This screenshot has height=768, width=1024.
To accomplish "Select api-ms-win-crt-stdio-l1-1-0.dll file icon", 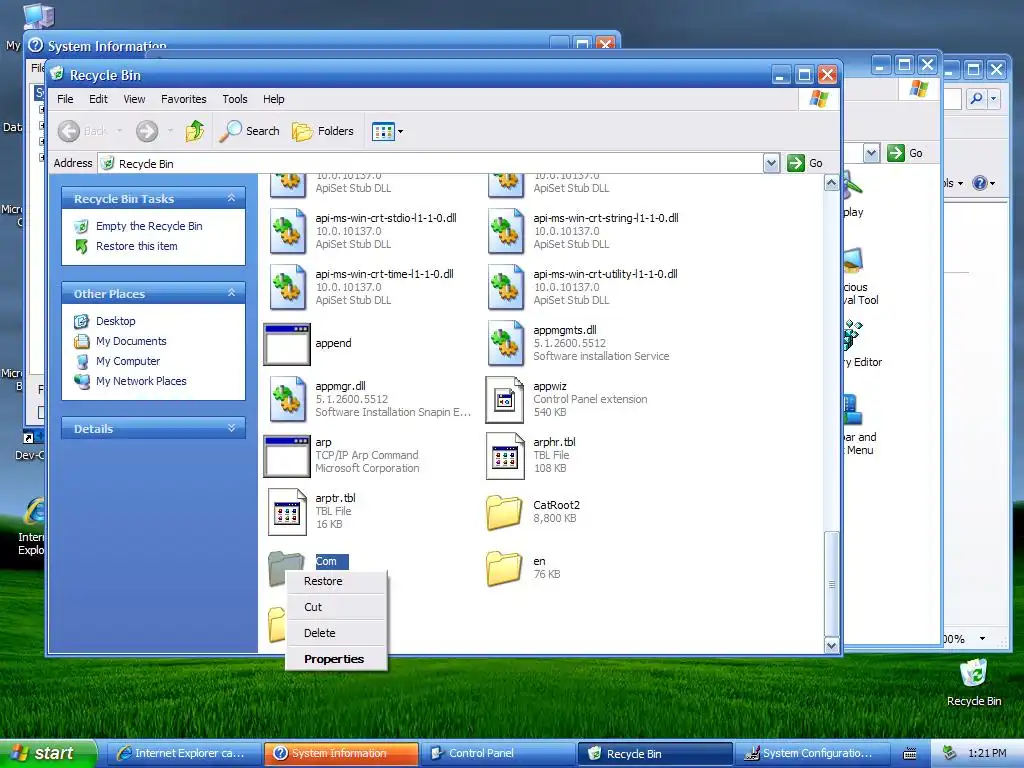I will click(x=287, y=231).
